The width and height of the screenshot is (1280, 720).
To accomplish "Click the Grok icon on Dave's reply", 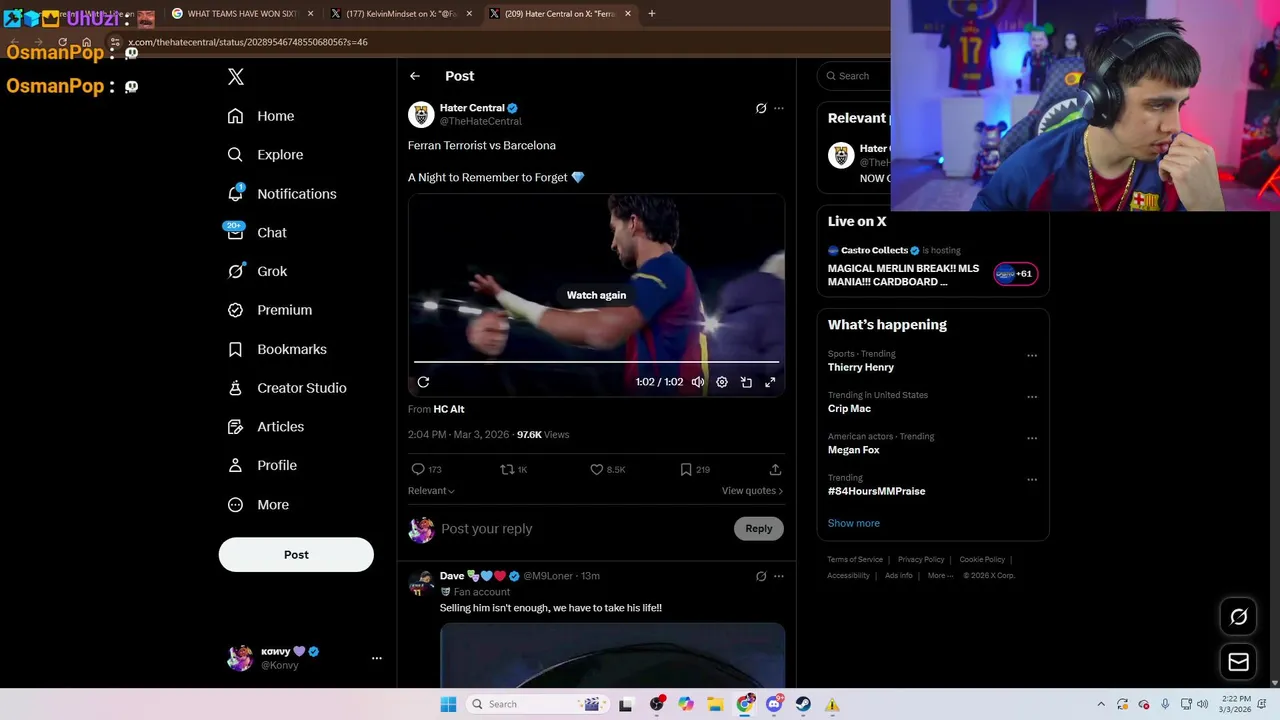I will 761,576.
